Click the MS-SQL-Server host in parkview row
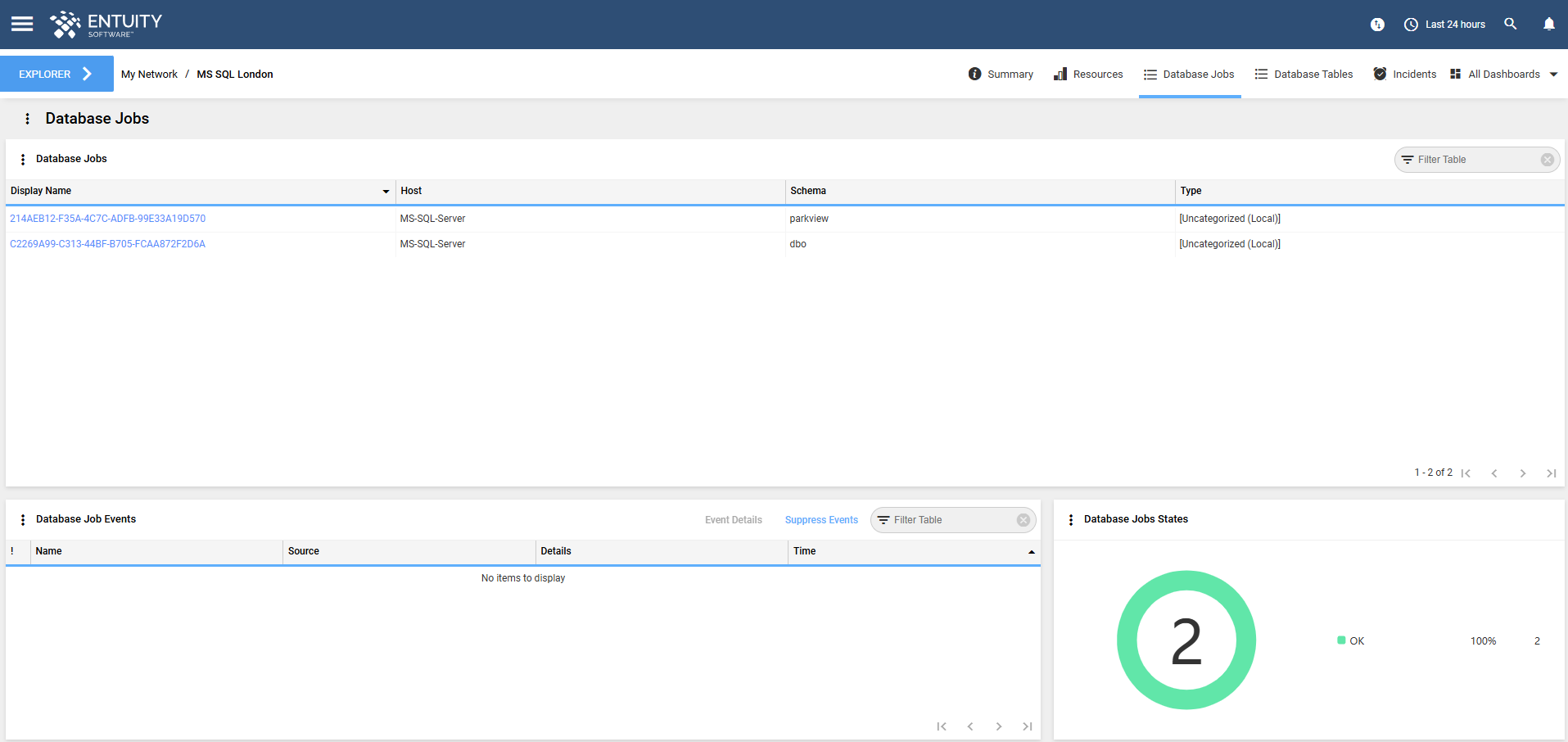The width and height of the screenshot is (1568, 742). pos(432,219)
